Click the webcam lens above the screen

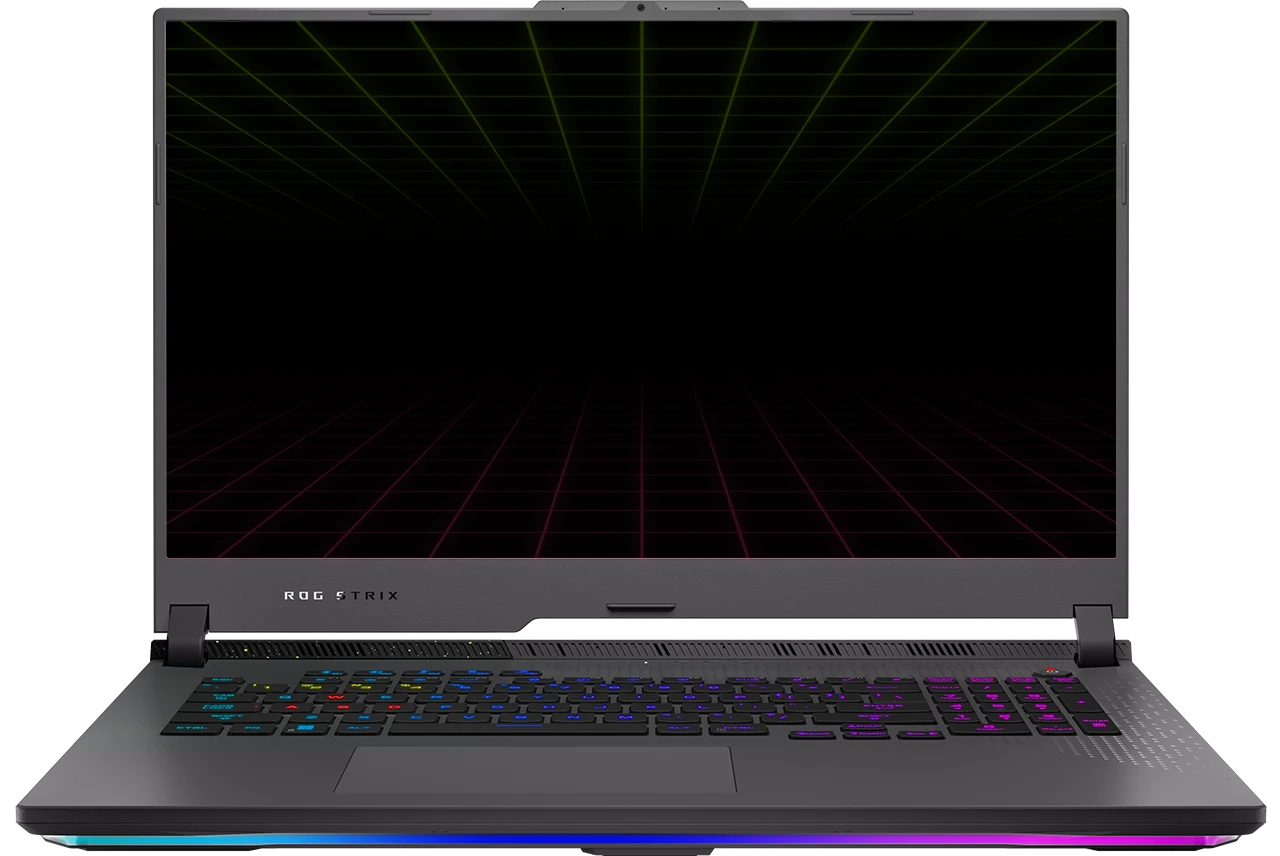click(641, 9)
